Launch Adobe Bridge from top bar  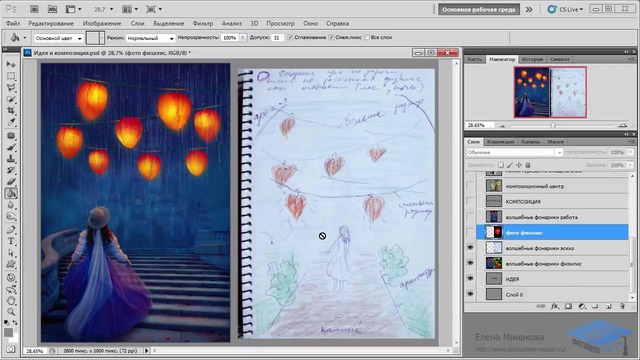(x=34, y=9)
